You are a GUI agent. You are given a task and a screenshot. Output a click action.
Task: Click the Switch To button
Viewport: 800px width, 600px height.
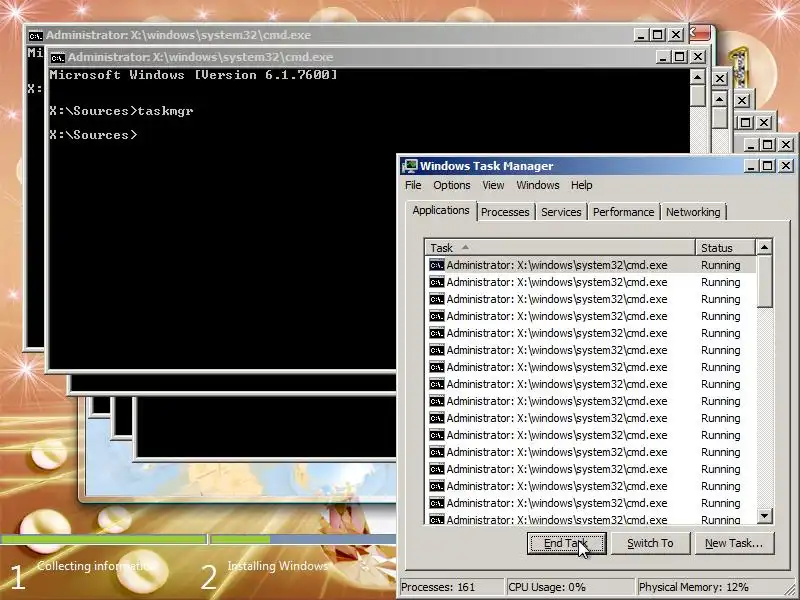650,543
